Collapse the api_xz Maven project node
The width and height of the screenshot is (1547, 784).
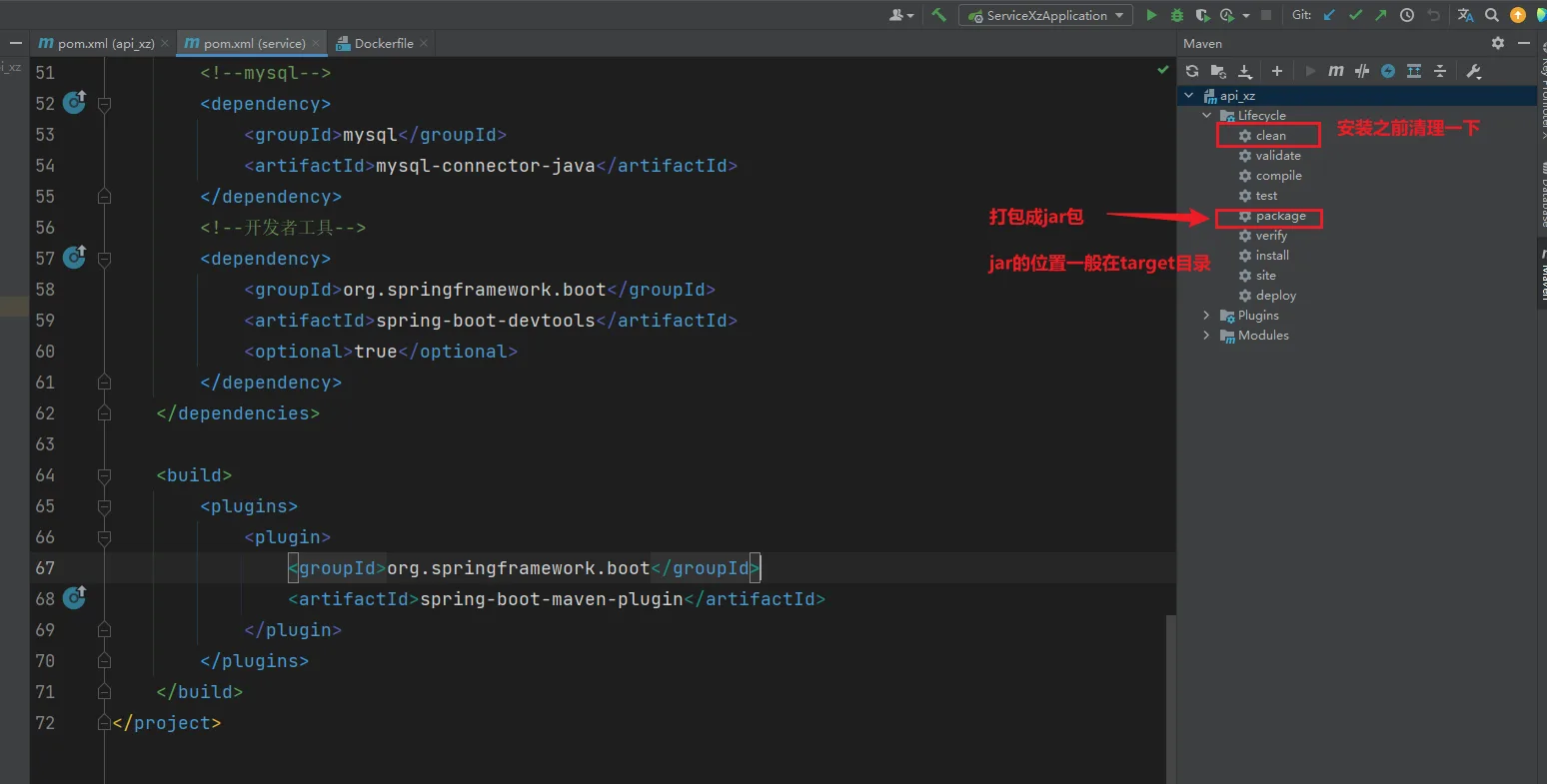(x=1189, y=96)
